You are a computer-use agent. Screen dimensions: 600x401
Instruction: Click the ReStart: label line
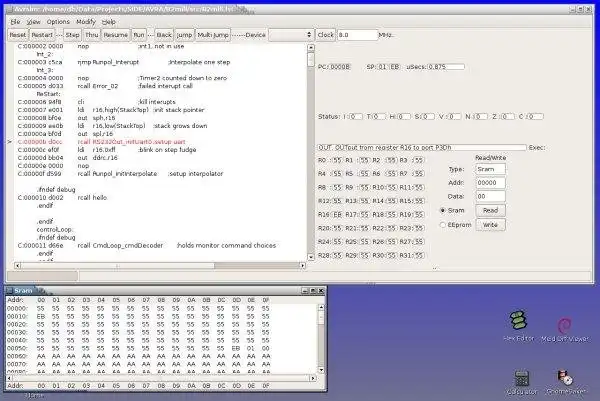coord(48,94)
